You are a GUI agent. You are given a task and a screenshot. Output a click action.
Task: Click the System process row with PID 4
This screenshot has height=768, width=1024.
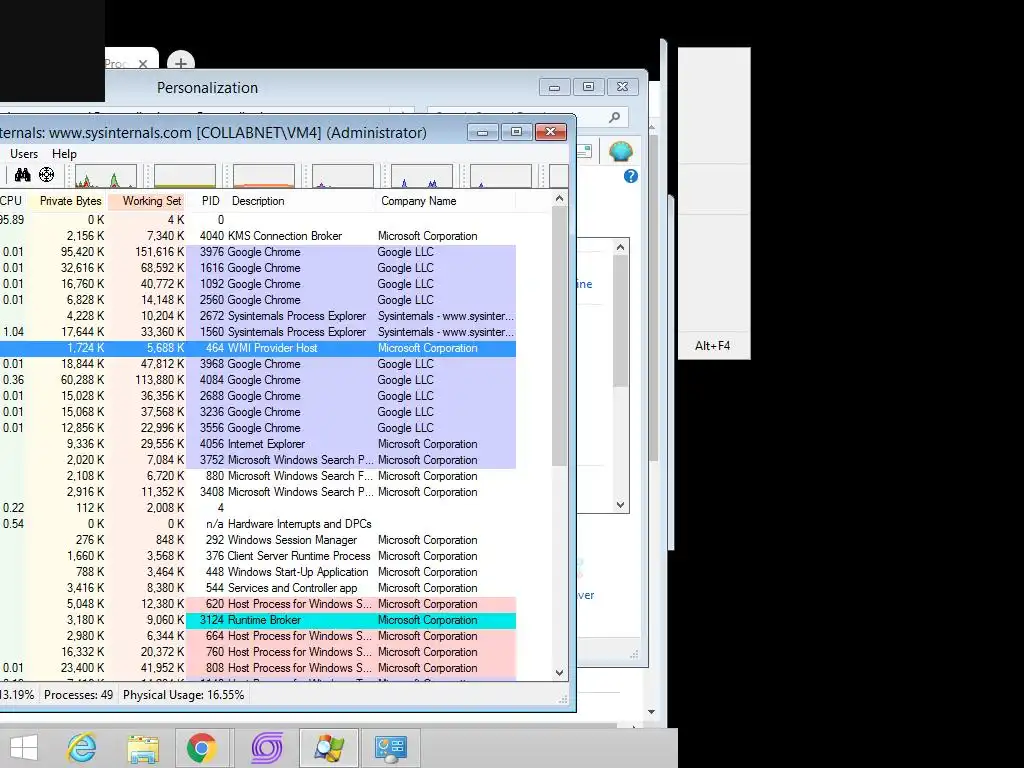(258, 508)
